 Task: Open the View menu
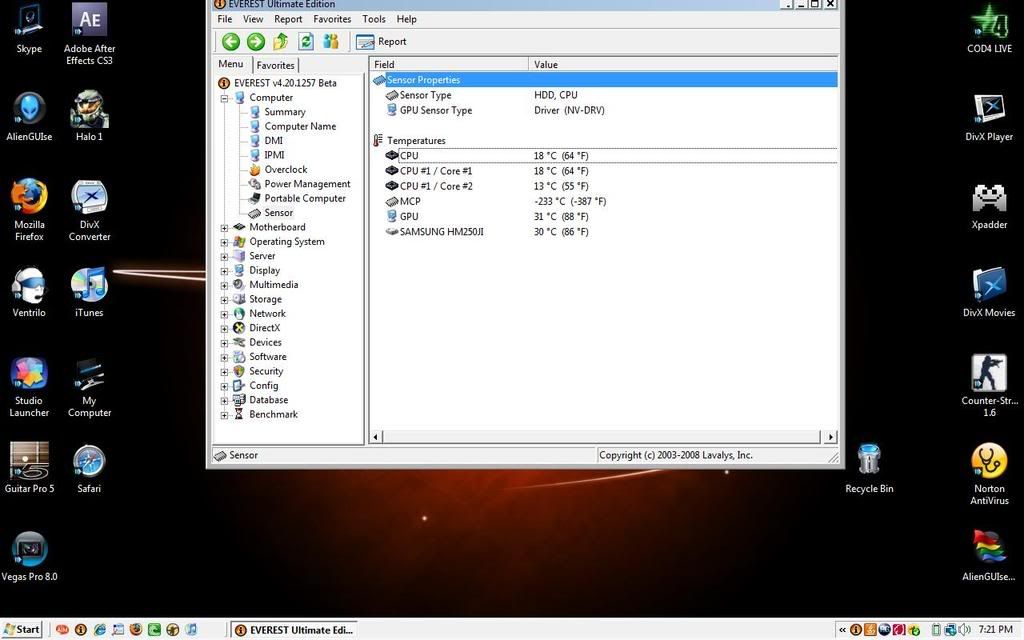253,19
